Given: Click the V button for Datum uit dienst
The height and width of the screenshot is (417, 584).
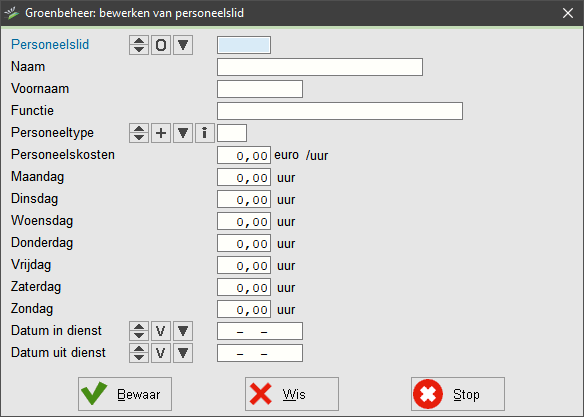Looking at the screenshot, I should 161,353.
